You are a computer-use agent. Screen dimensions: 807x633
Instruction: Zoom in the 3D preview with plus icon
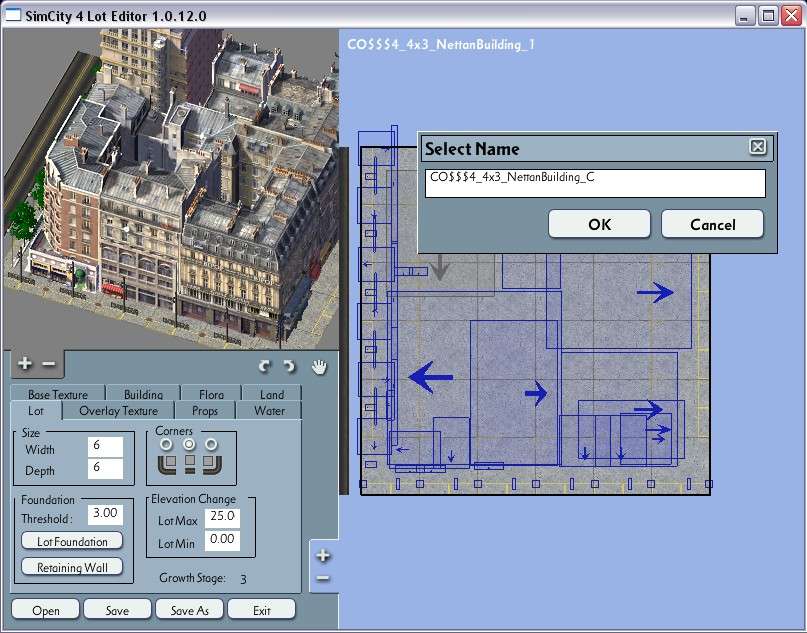click(24, 363)
